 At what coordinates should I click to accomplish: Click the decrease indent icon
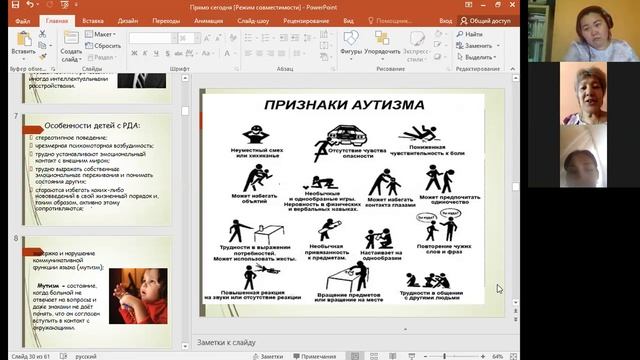284,38
